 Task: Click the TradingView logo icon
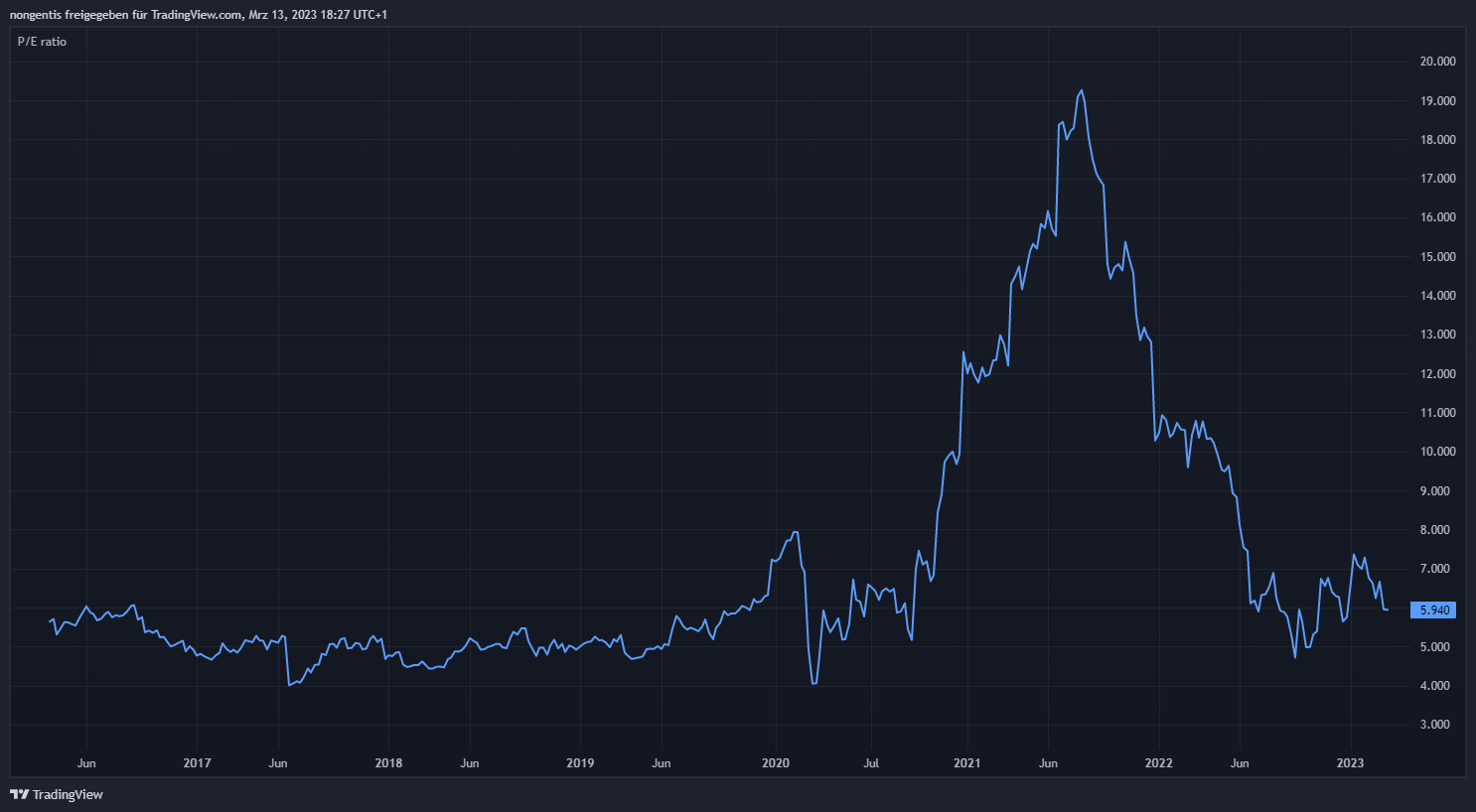tap(19, 794)
